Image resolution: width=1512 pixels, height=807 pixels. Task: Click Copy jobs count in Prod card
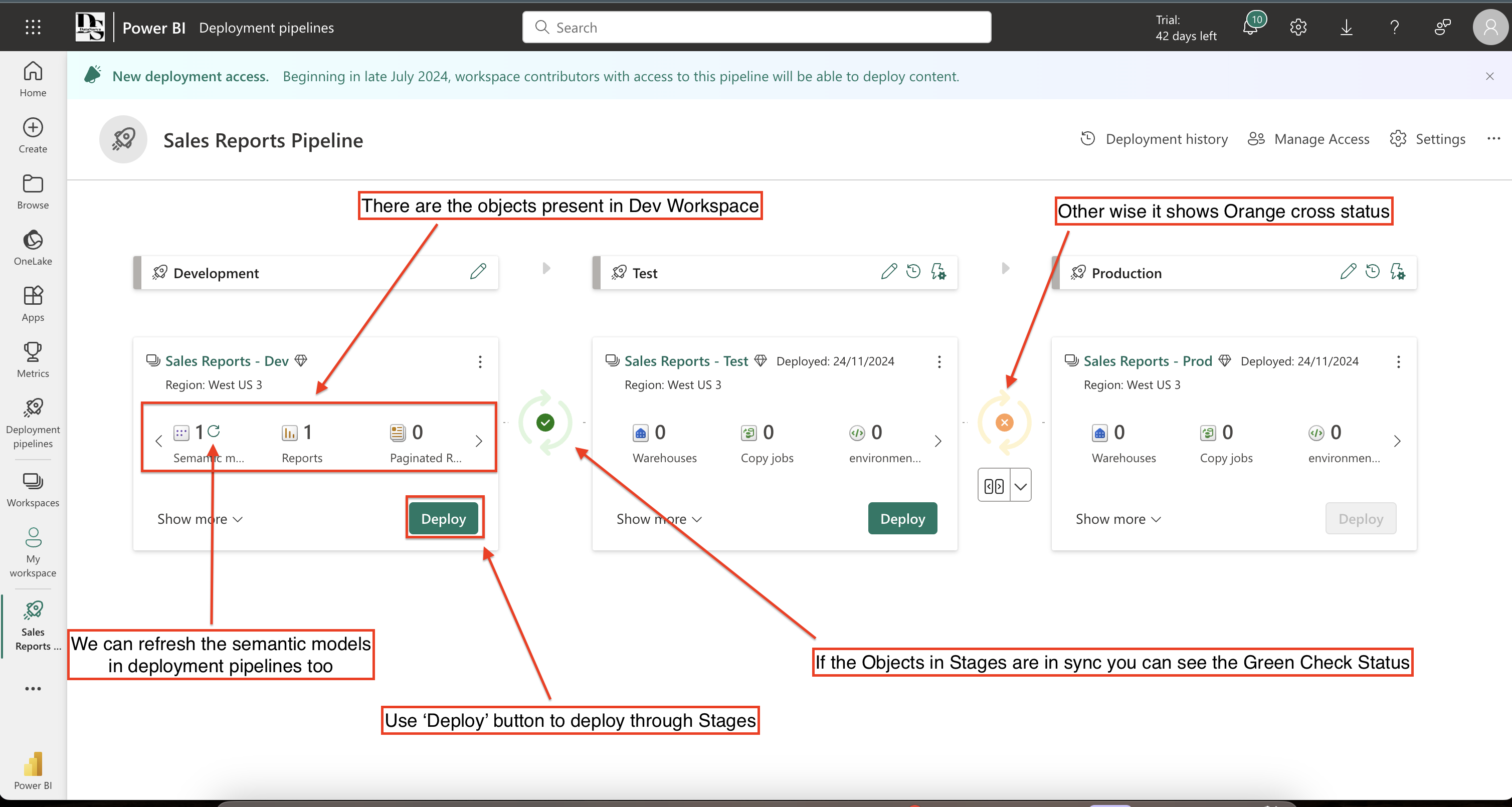(1226, 443)
